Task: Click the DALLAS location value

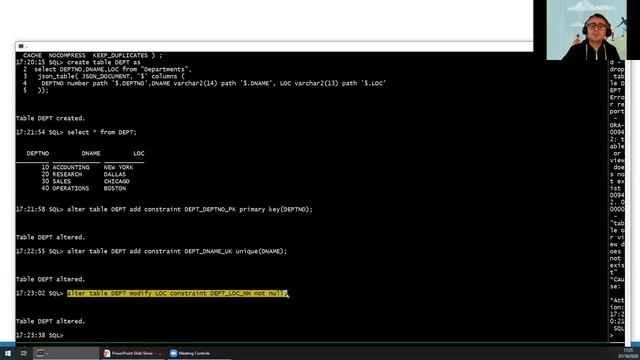Action: tap(115, 174)
